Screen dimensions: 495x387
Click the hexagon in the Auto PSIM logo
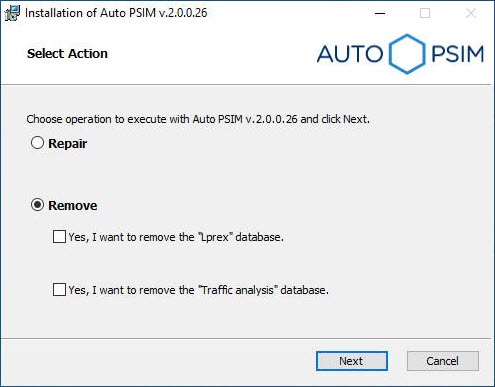[x=407, y=54]
